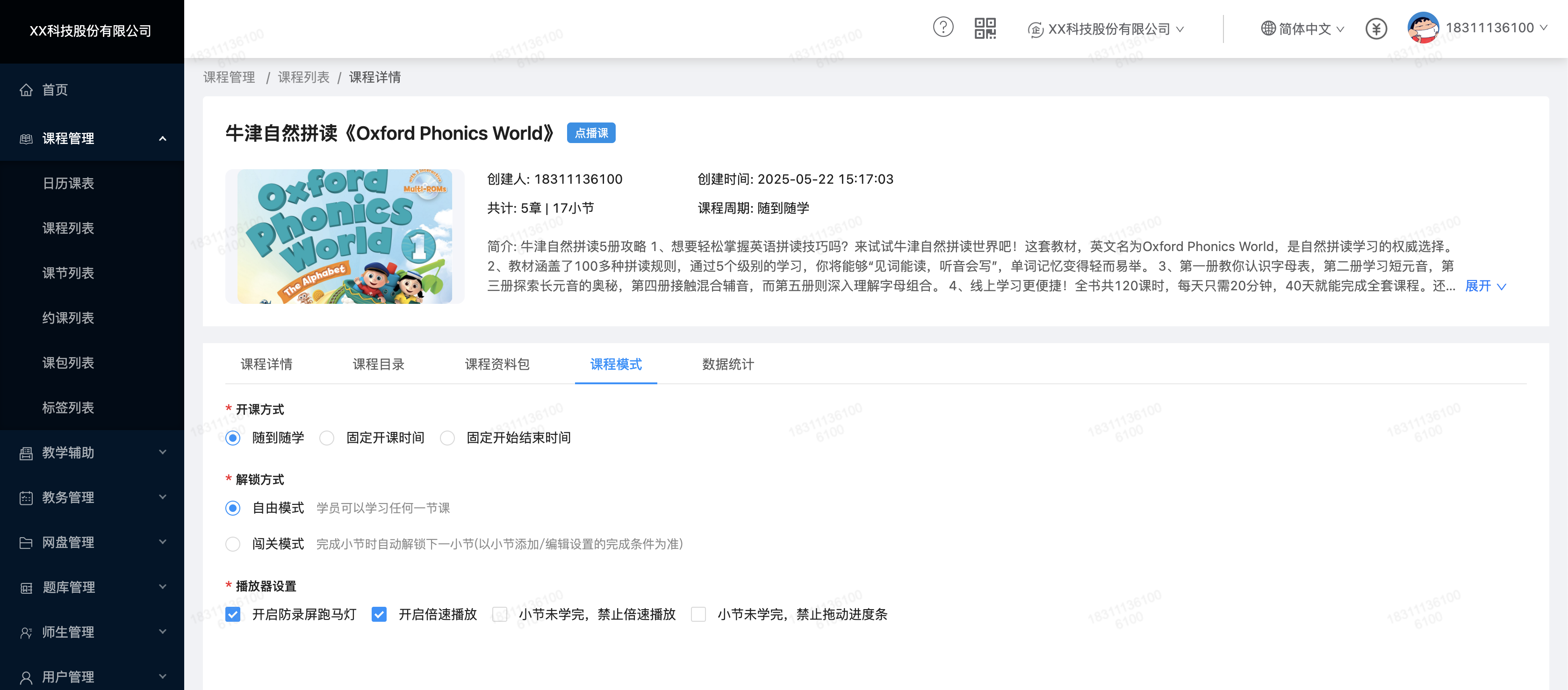Click the 师生管理 sidebar icon
Screen dimensions: 1568x690
26,632
